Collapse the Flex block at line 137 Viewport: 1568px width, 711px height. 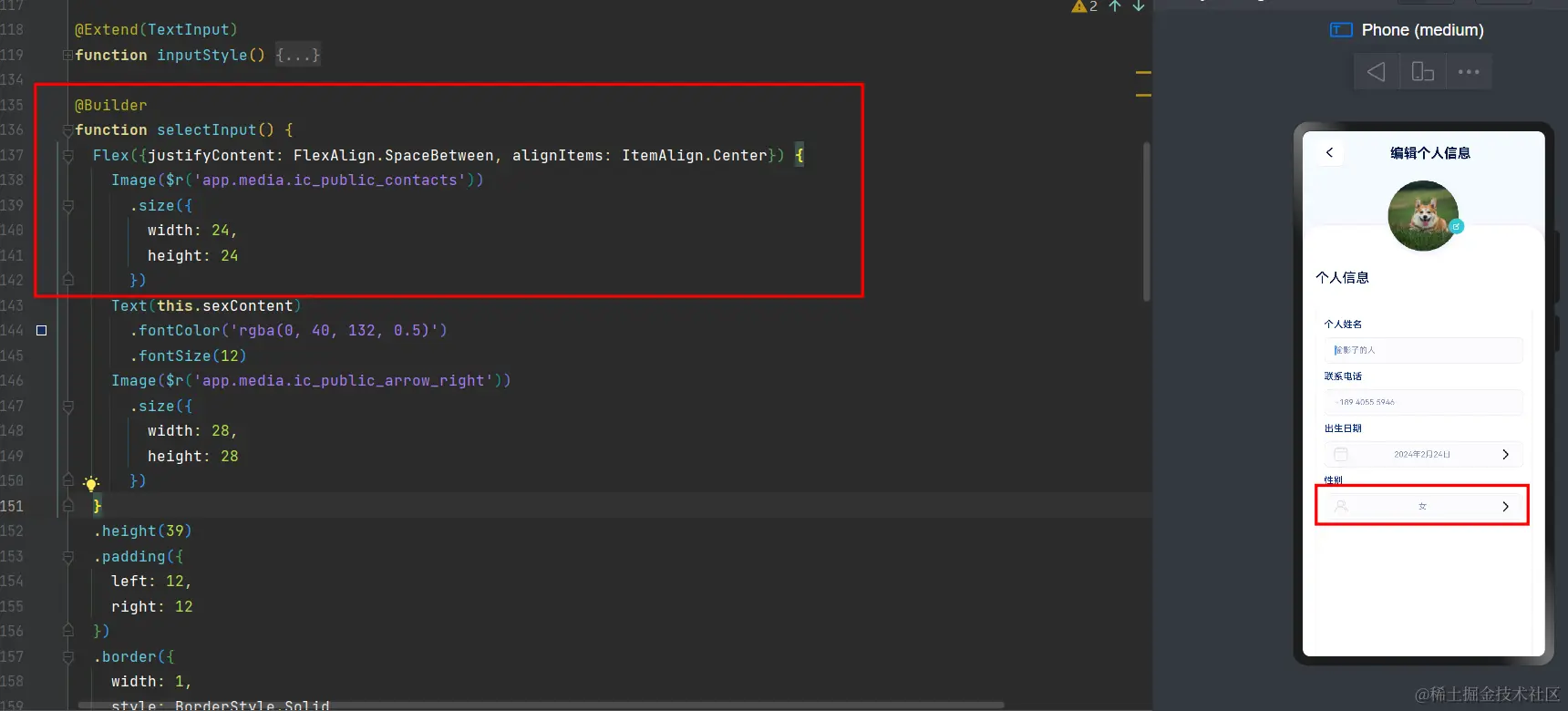pyautogui.click(x=67, y=156)
